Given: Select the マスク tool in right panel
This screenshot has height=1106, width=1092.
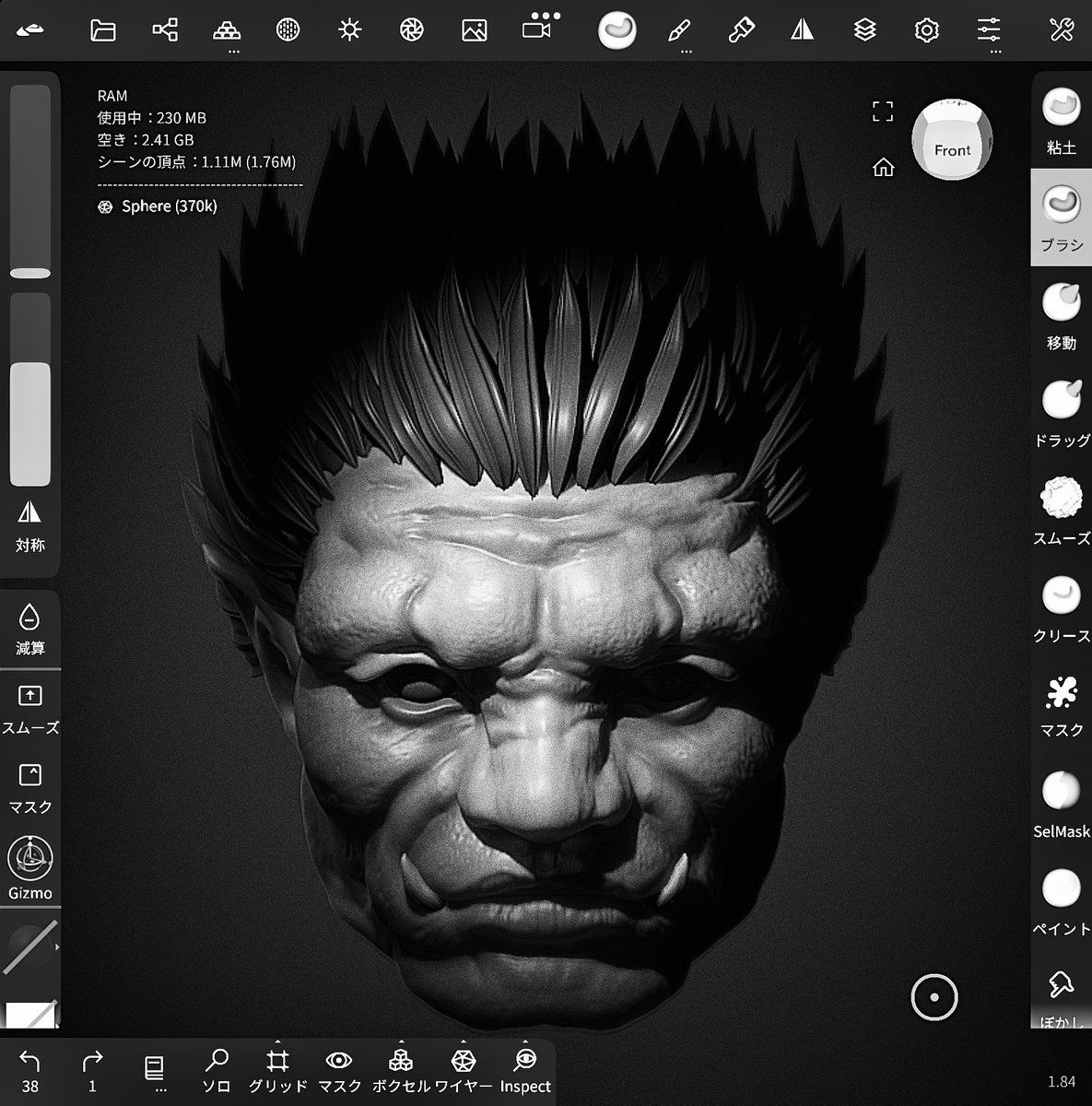Looking at the screenshot, I should [1062, 707].
